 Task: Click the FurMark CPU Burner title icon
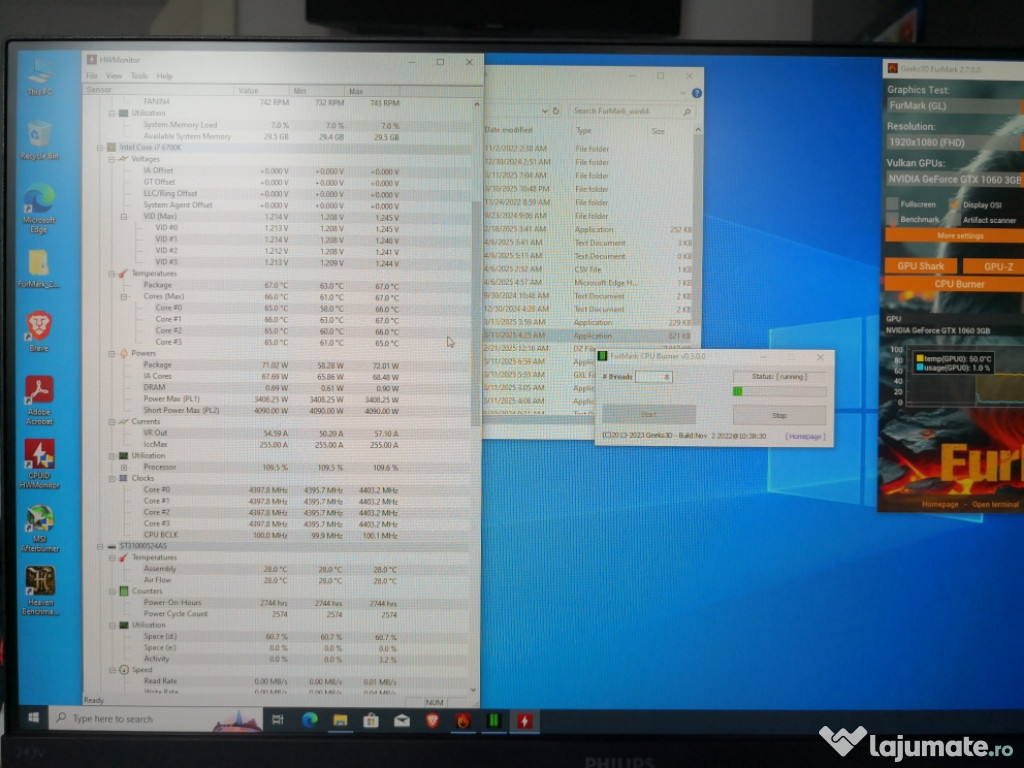(603, 356)
